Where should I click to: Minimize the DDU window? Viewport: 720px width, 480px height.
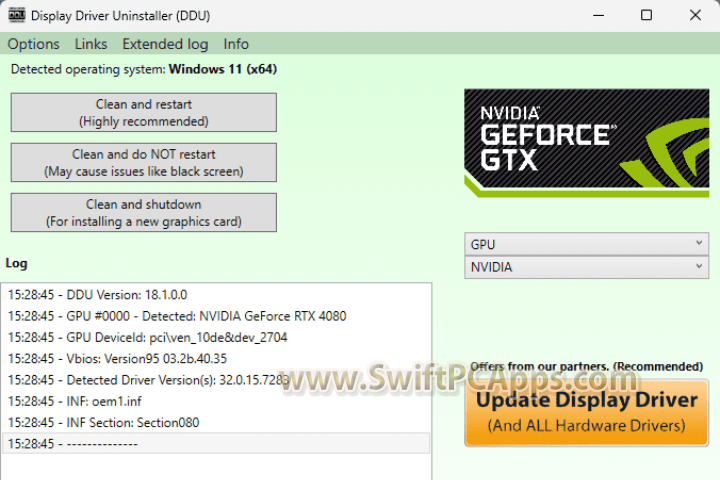pyautogui.click(x=598, y=15)
